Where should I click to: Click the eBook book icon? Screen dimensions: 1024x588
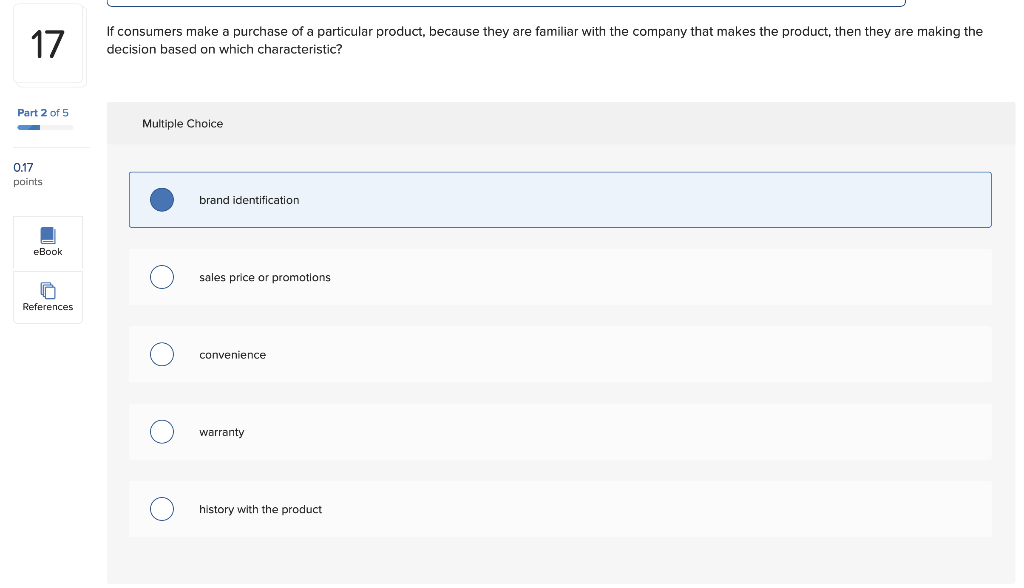point(47,235)
